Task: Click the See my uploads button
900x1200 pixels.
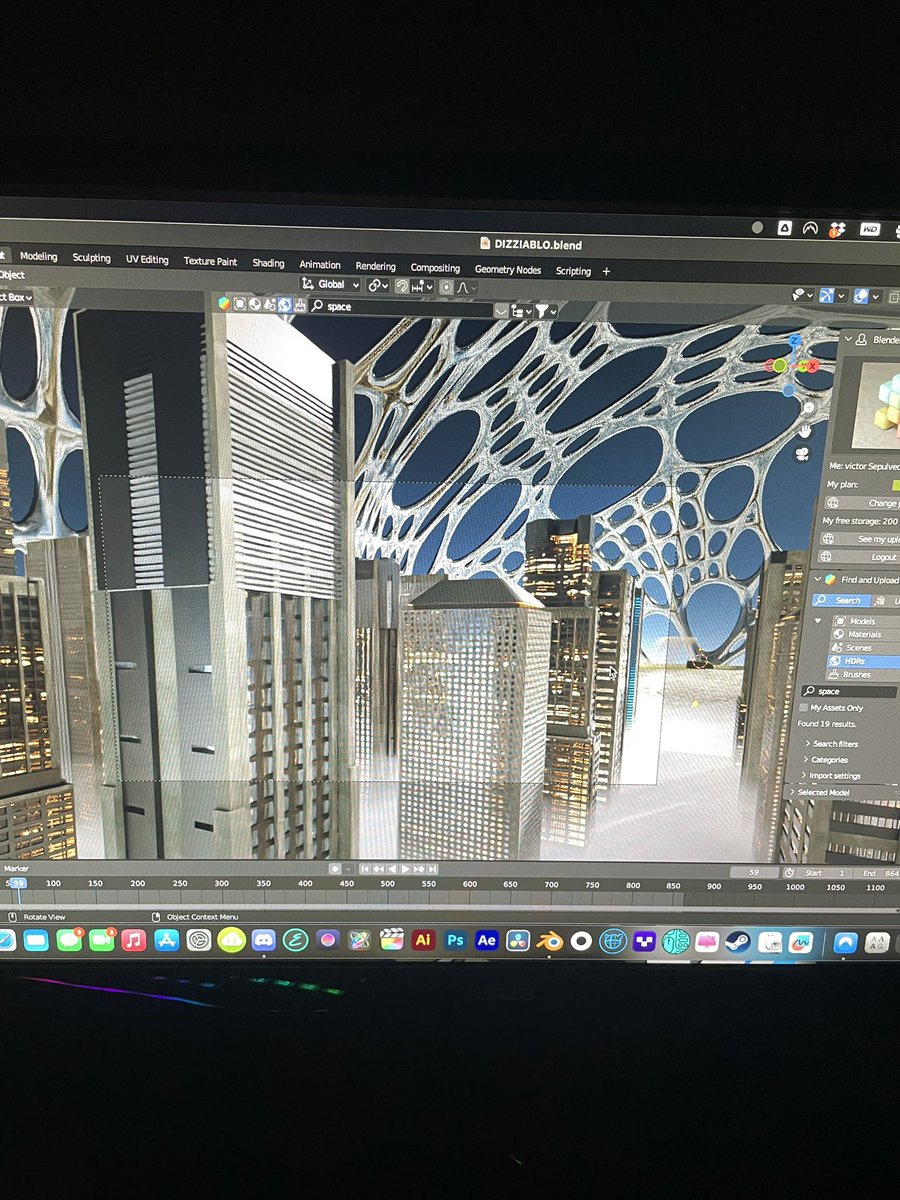Action: coord(858,538)
